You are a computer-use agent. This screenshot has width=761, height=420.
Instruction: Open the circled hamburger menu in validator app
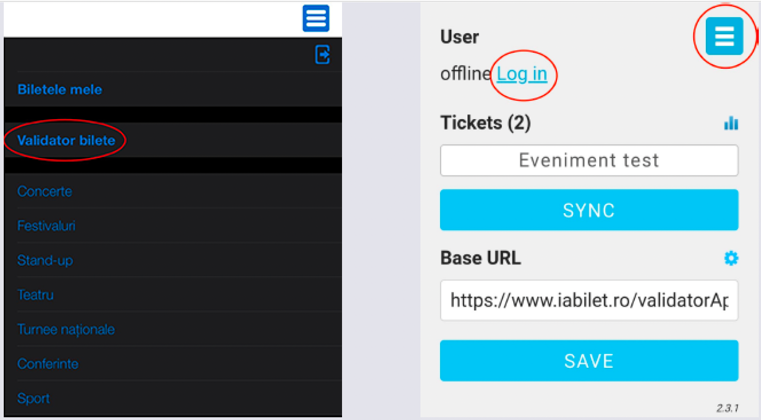724,37
